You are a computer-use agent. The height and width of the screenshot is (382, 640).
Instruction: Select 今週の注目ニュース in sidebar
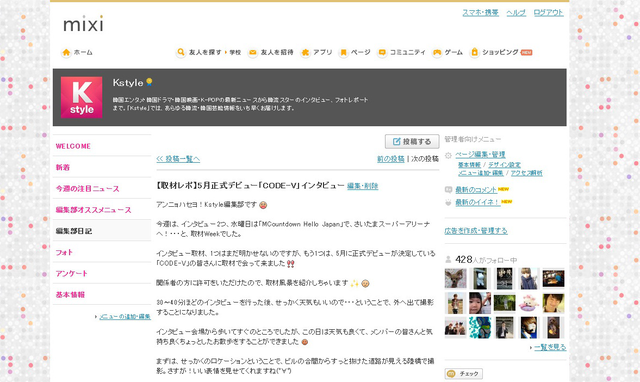[102, 188]
